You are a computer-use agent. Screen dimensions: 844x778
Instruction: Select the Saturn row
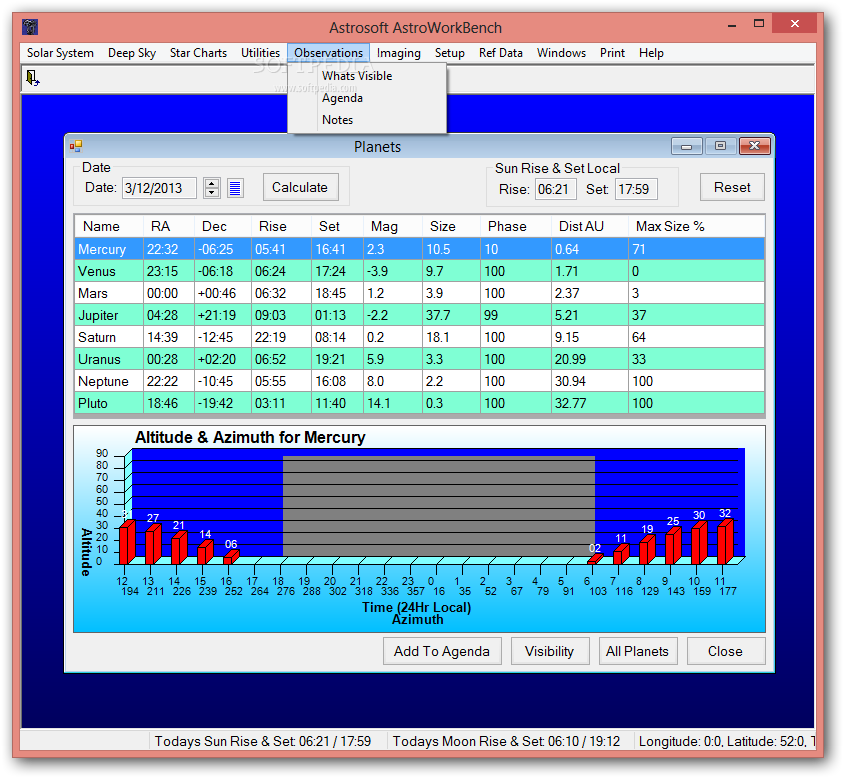(x=419, y=338)
